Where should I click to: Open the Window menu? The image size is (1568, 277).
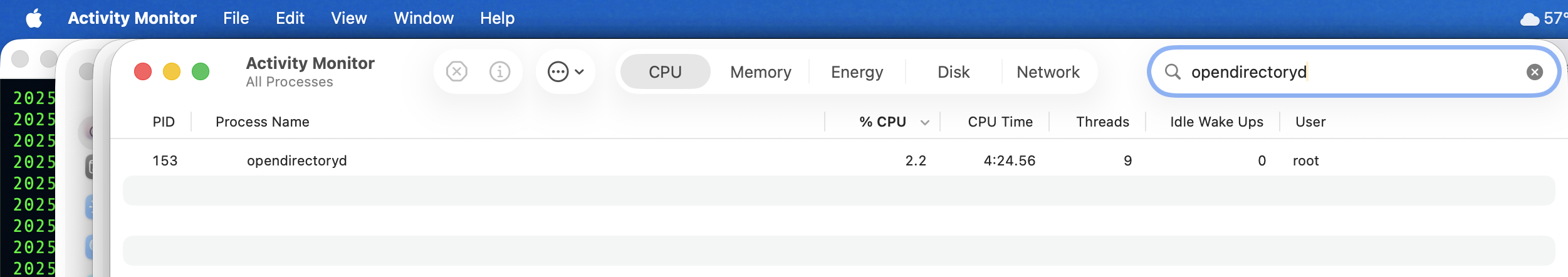point(423,18)
